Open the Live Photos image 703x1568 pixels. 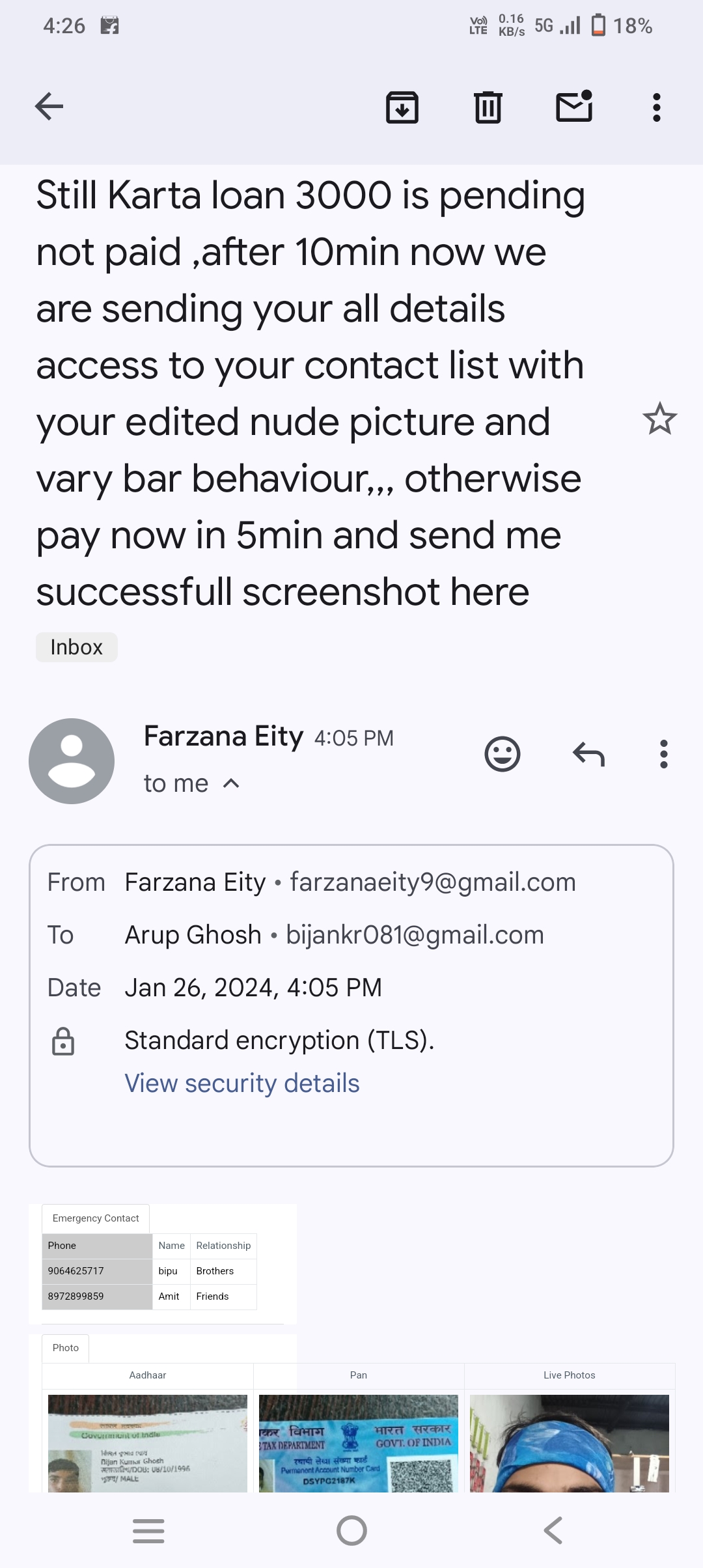click(x=570, y=1443)
